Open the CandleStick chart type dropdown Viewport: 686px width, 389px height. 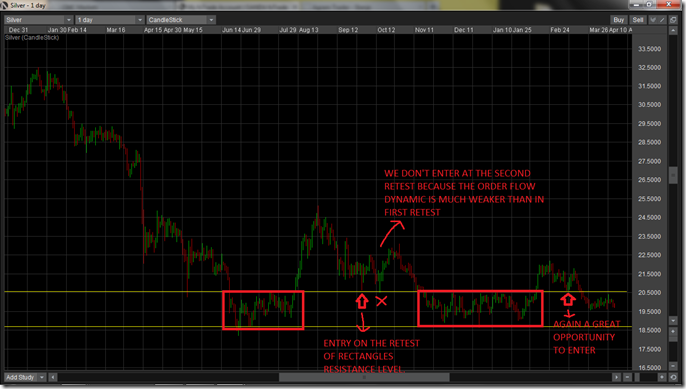181,20
